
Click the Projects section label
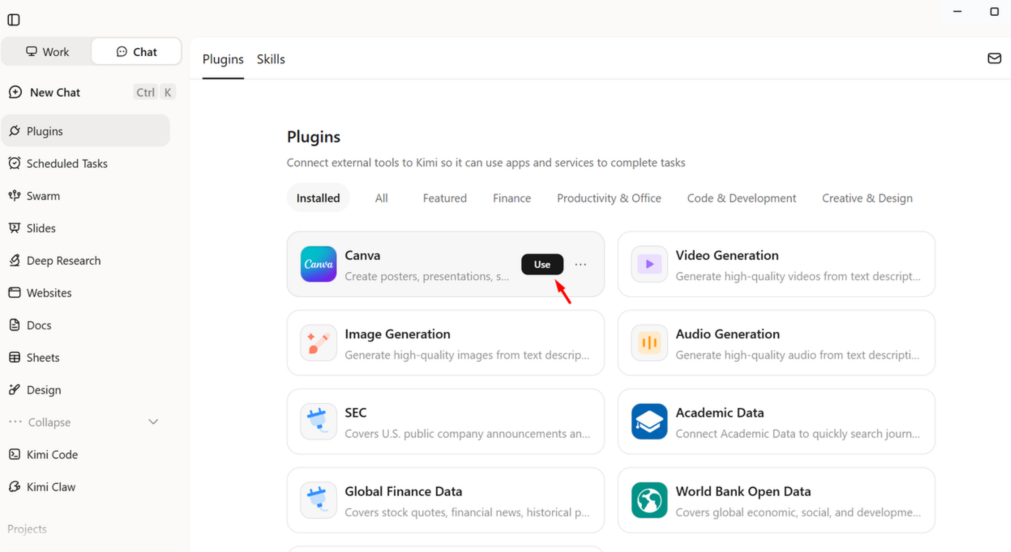[27, 529]
